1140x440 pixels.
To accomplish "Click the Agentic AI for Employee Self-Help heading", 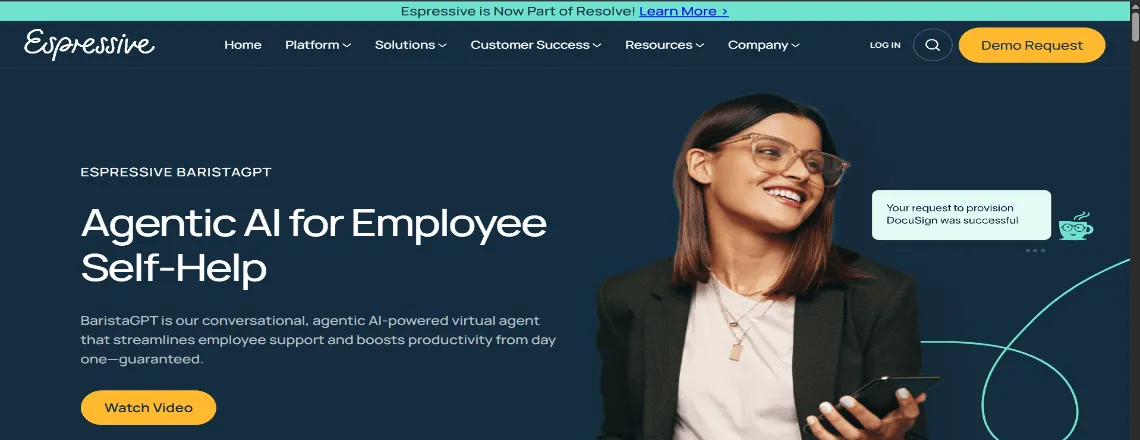I will (313, 246).
